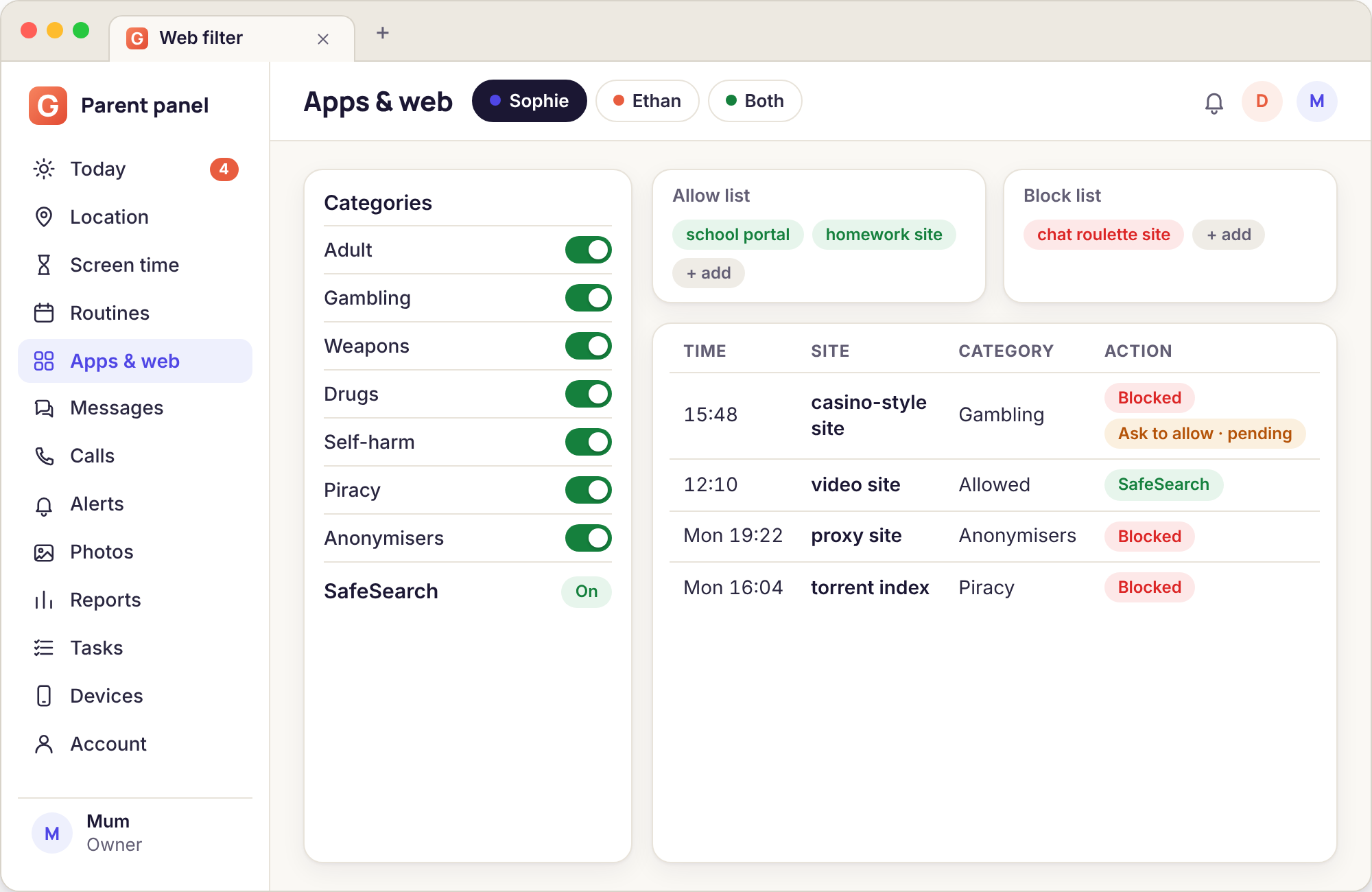Click the Ask to allow pending badge
1372x892 pixels.
(1205, 434)
